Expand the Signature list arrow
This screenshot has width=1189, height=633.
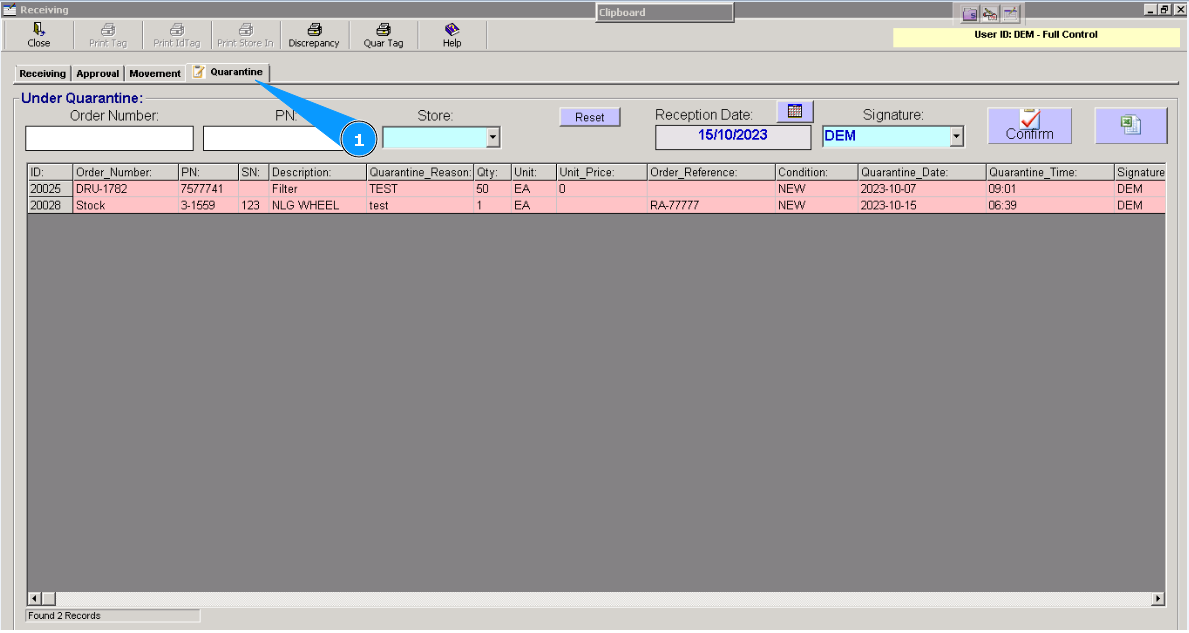tap(954, 136)
